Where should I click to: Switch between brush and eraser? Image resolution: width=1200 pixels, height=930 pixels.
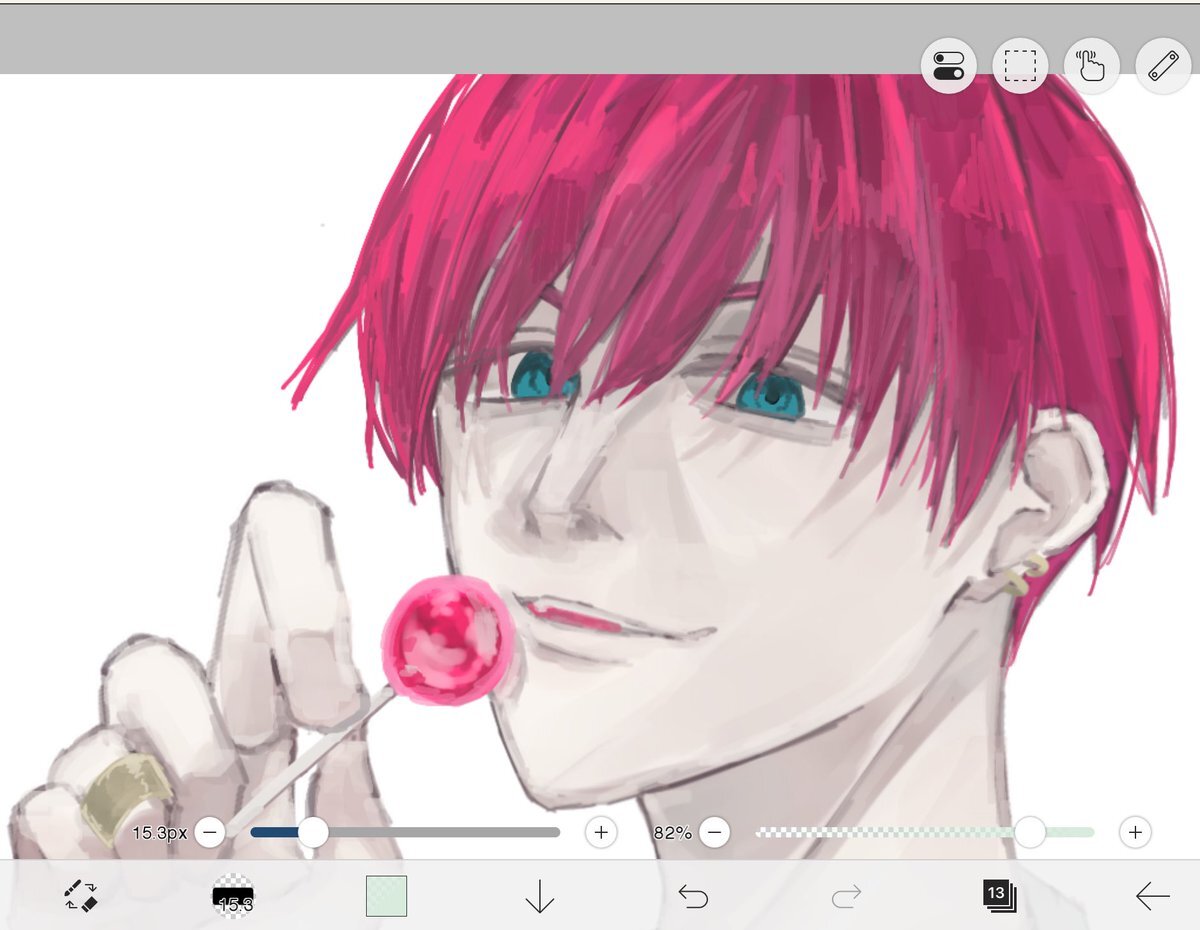(80, 896)
